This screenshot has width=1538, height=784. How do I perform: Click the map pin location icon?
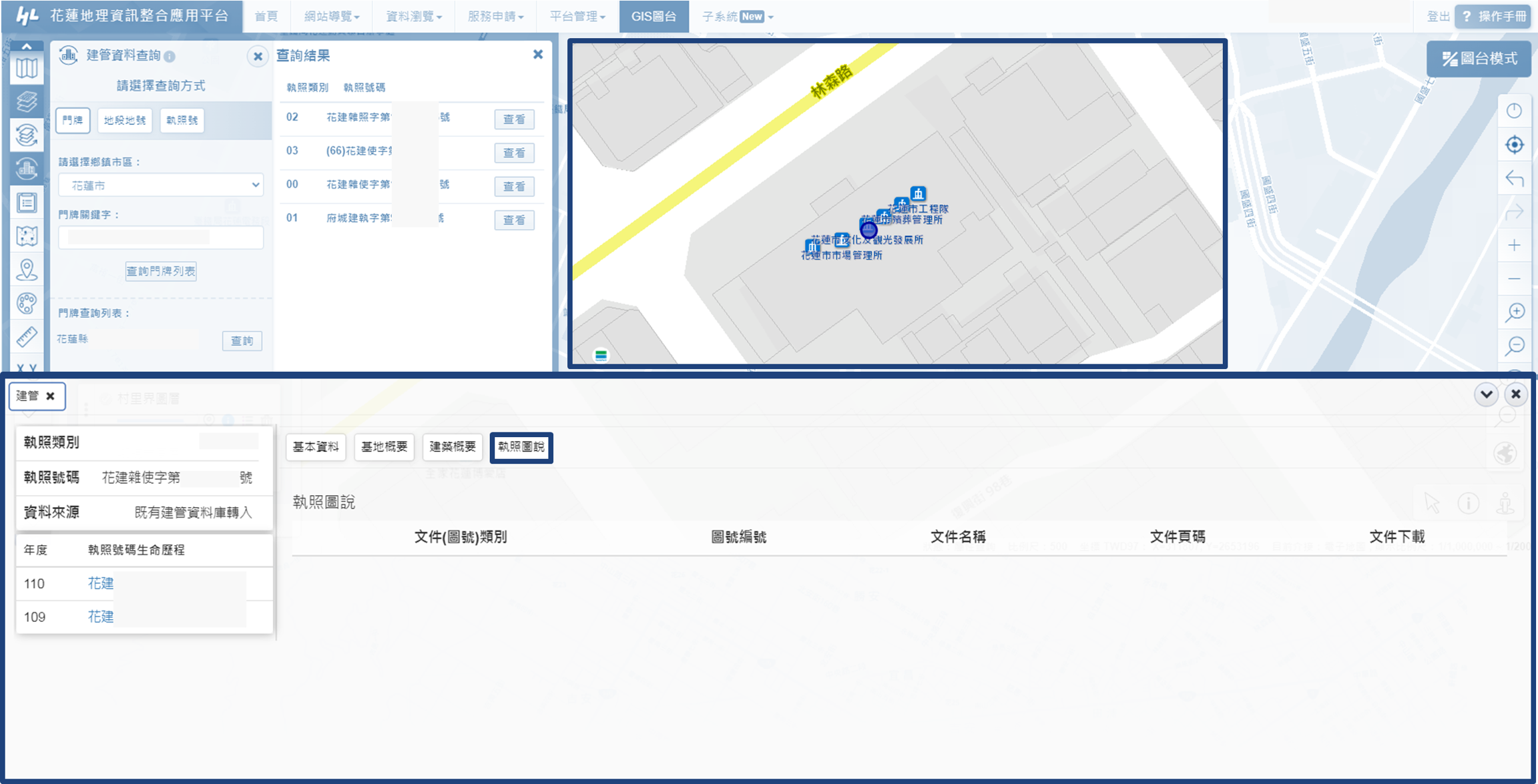pos(27,270)
